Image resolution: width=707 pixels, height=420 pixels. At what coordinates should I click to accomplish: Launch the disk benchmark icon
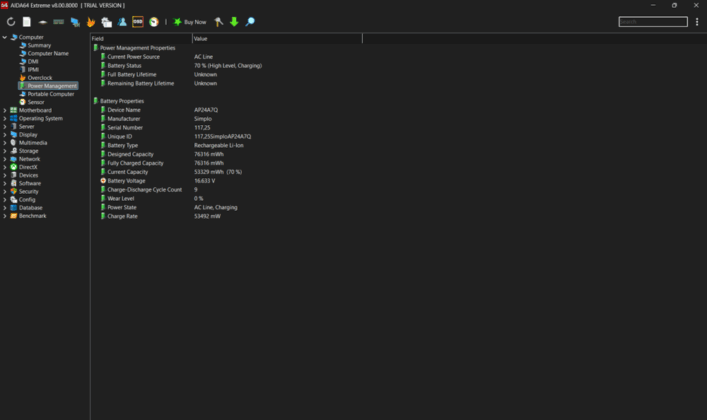(x=43, y=22)
